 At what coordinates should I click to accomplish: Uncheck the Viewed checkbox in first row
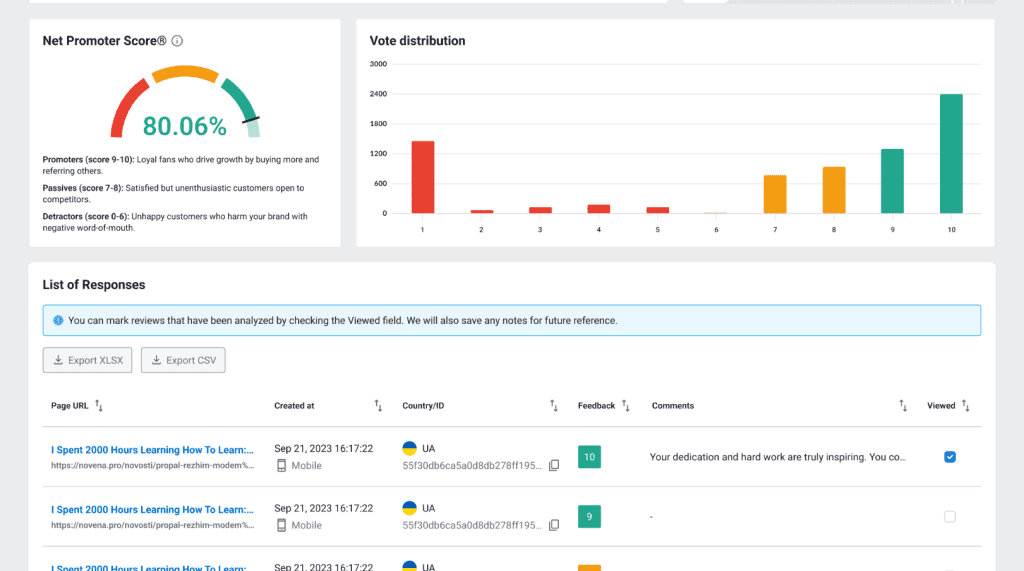[x=950, y=457]
